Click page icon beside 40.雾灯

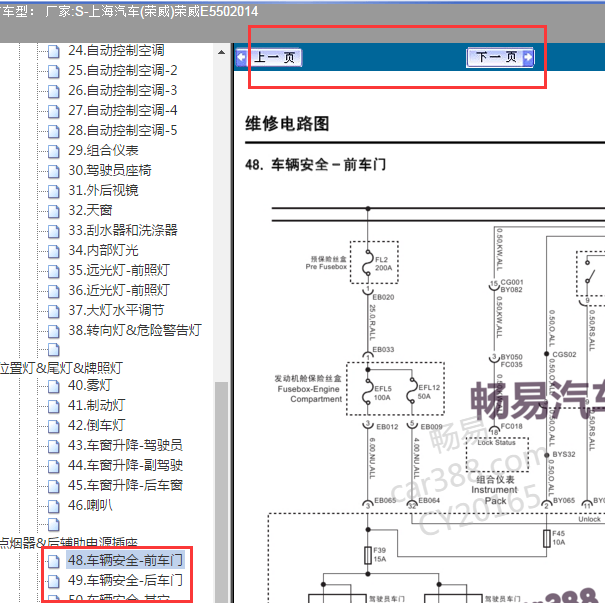pyautogui.click(x=54, y=387)
